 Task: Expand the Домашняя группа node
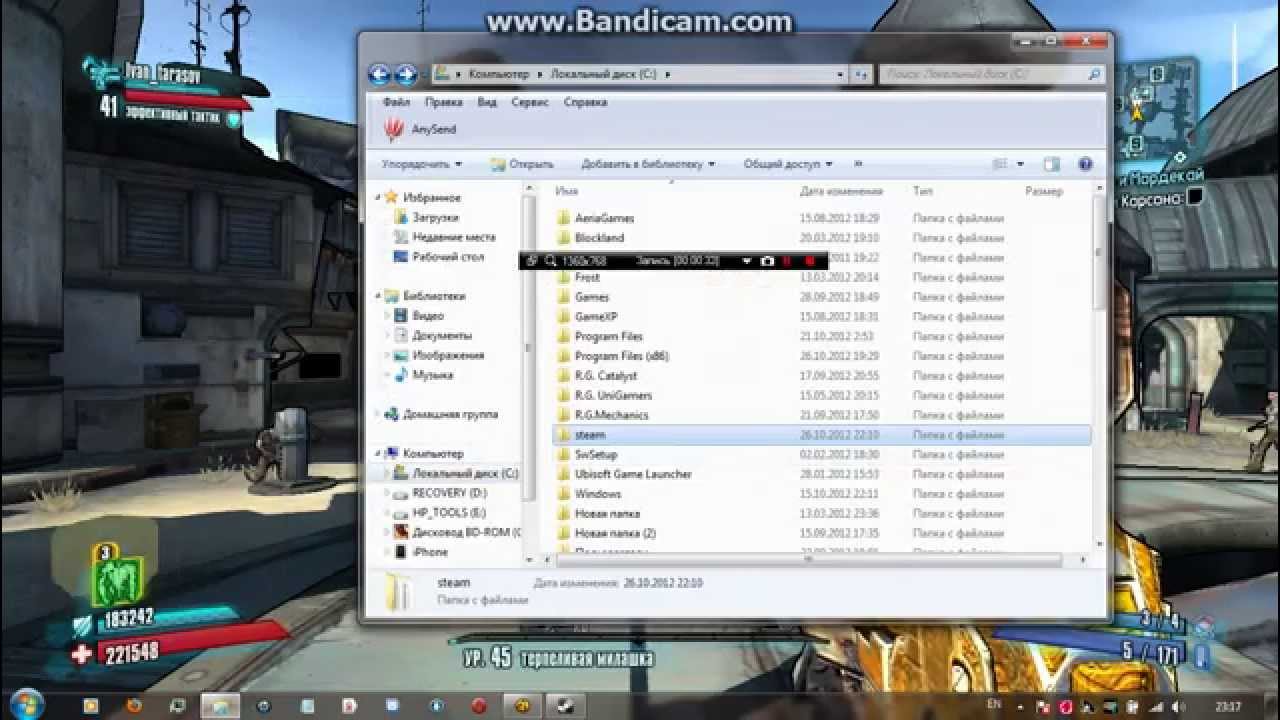point(378,414)
